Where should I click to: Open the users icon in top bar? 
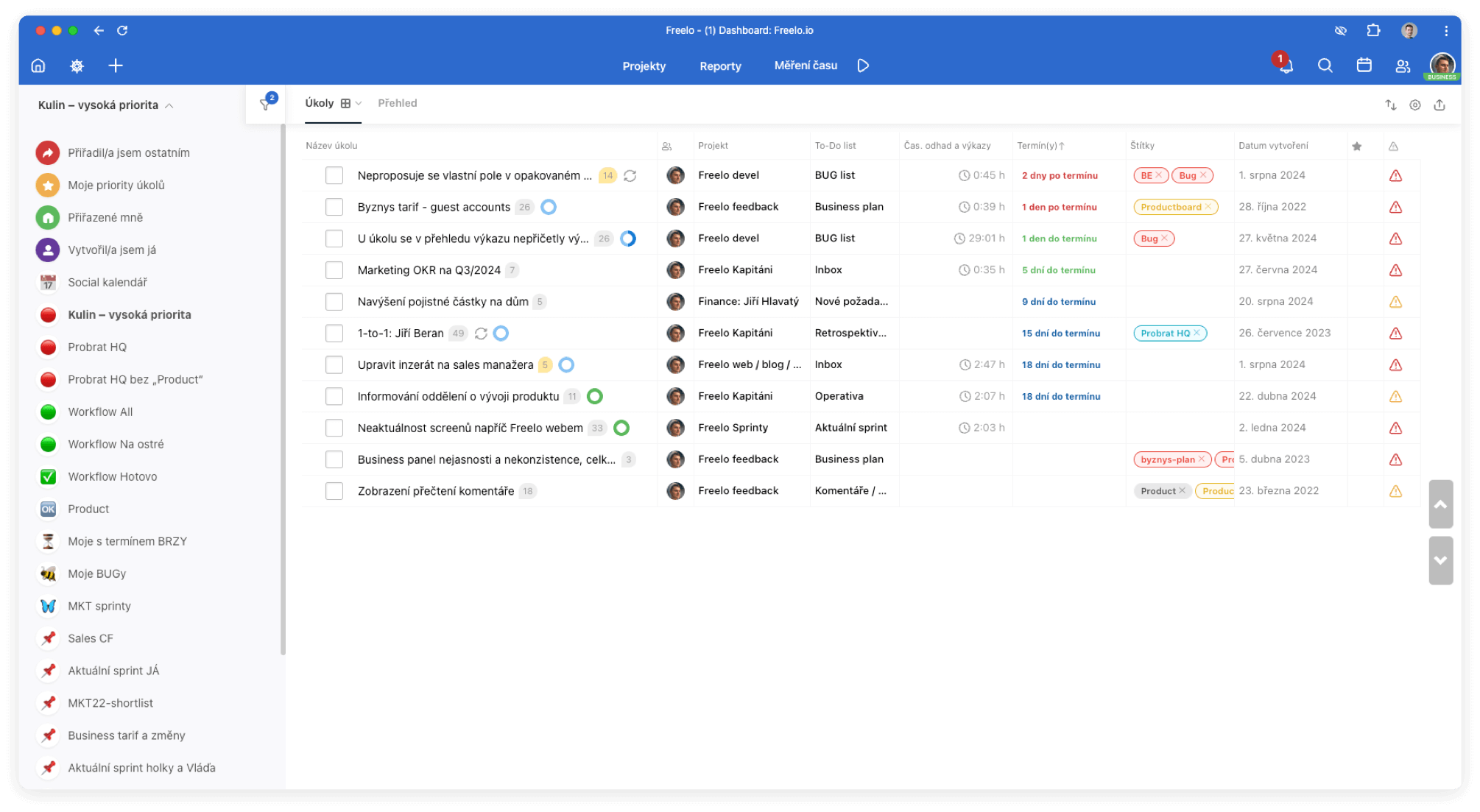(1403, 66)
